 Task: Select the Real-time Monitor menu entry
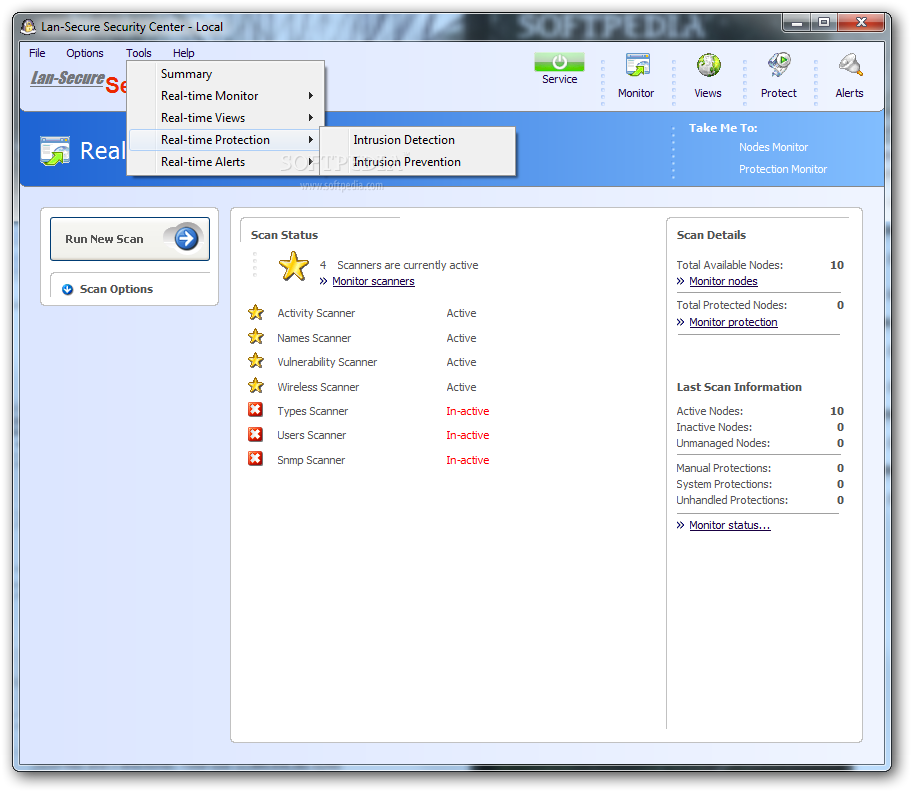pos(225,96)
